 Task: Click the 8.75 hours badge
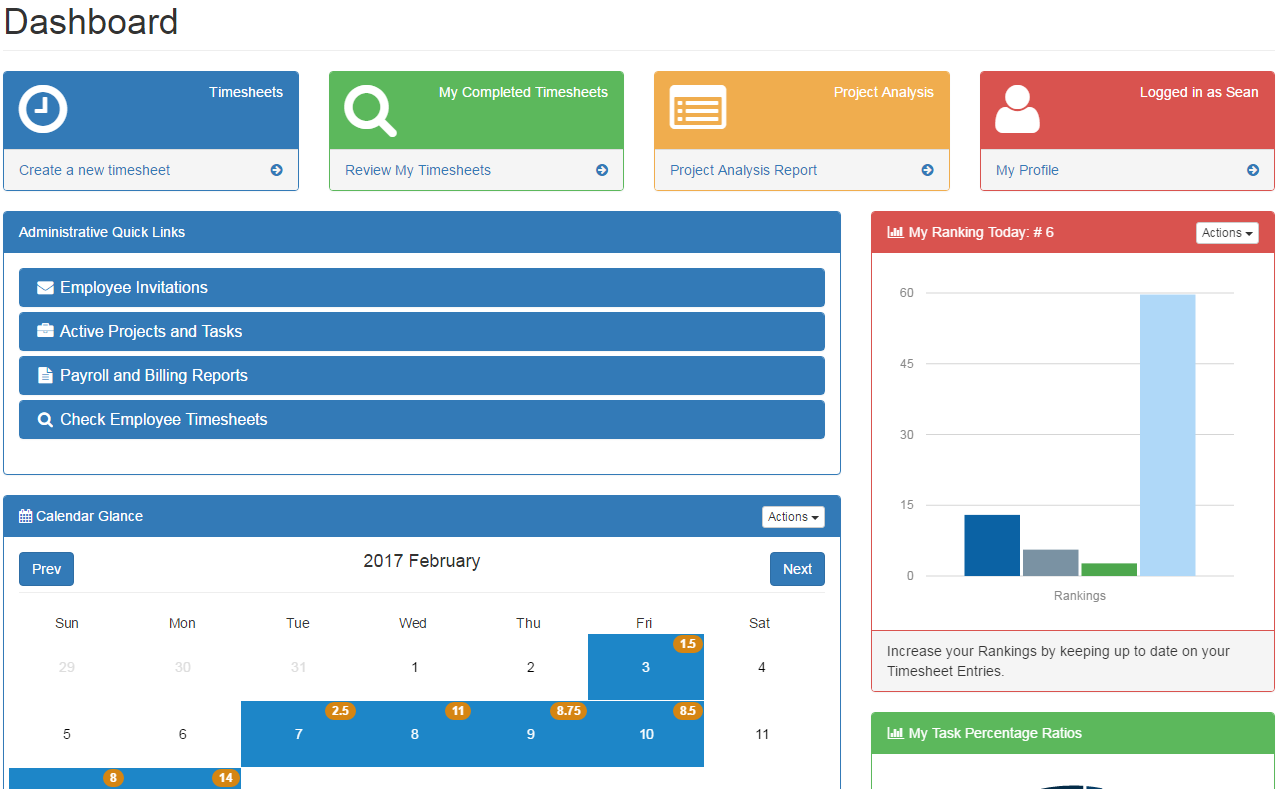[x=568, y=711]
